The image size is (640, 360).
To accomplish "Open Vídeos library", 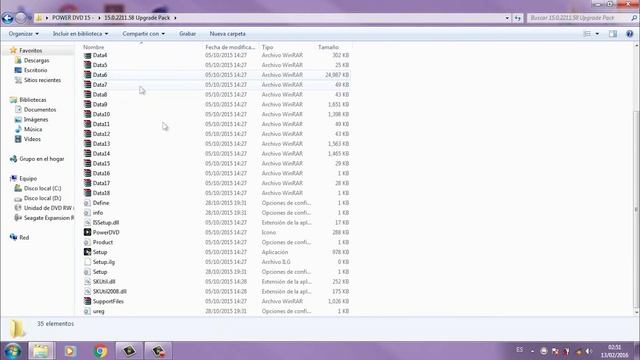I will [x=32, y=139].
